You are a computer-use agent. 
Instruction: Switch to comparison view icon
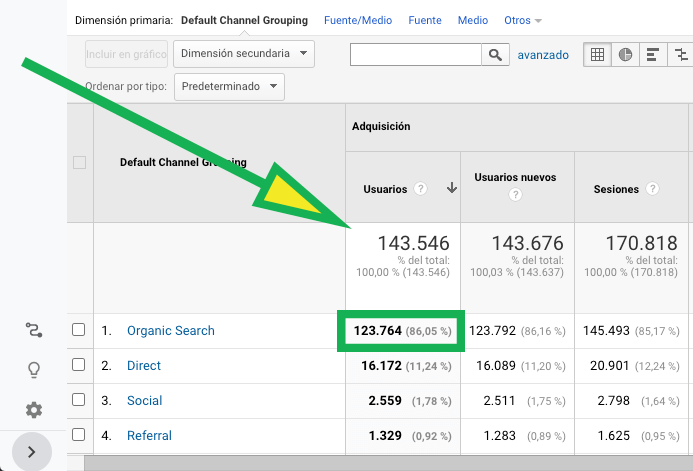681,55
